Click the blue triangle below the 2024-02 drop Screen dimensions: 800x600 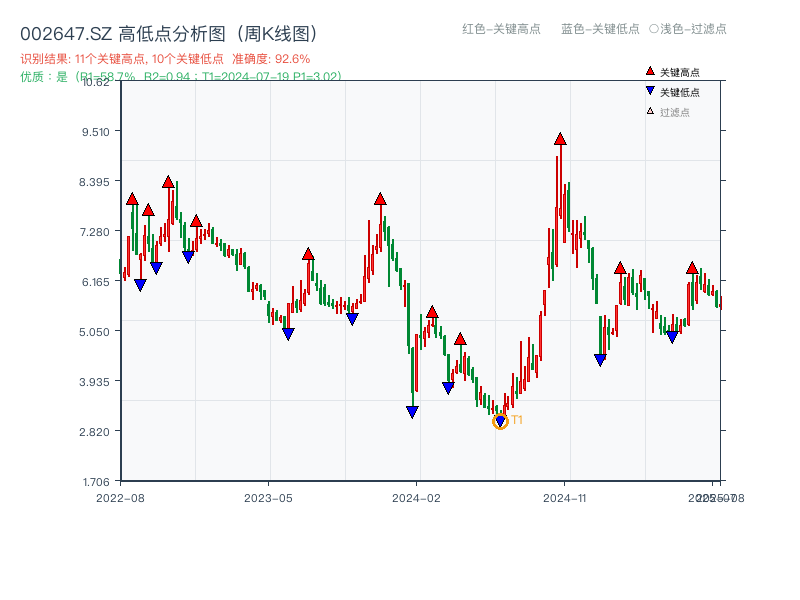pyautogui.click(x=412, y=412)
